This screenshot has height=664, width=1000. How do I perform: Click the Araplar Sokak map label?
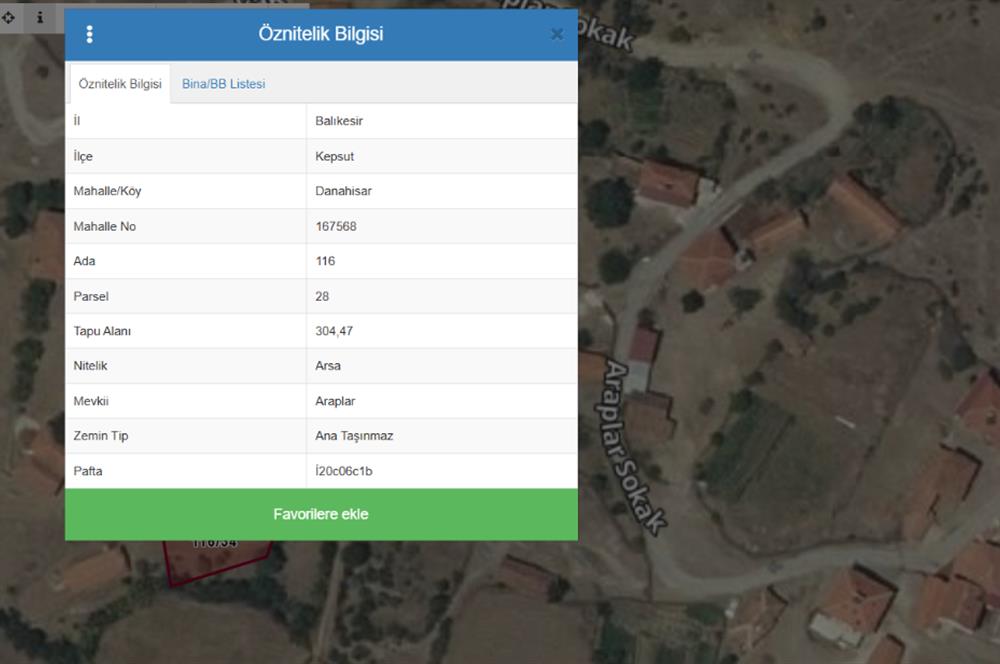point(630,448)
